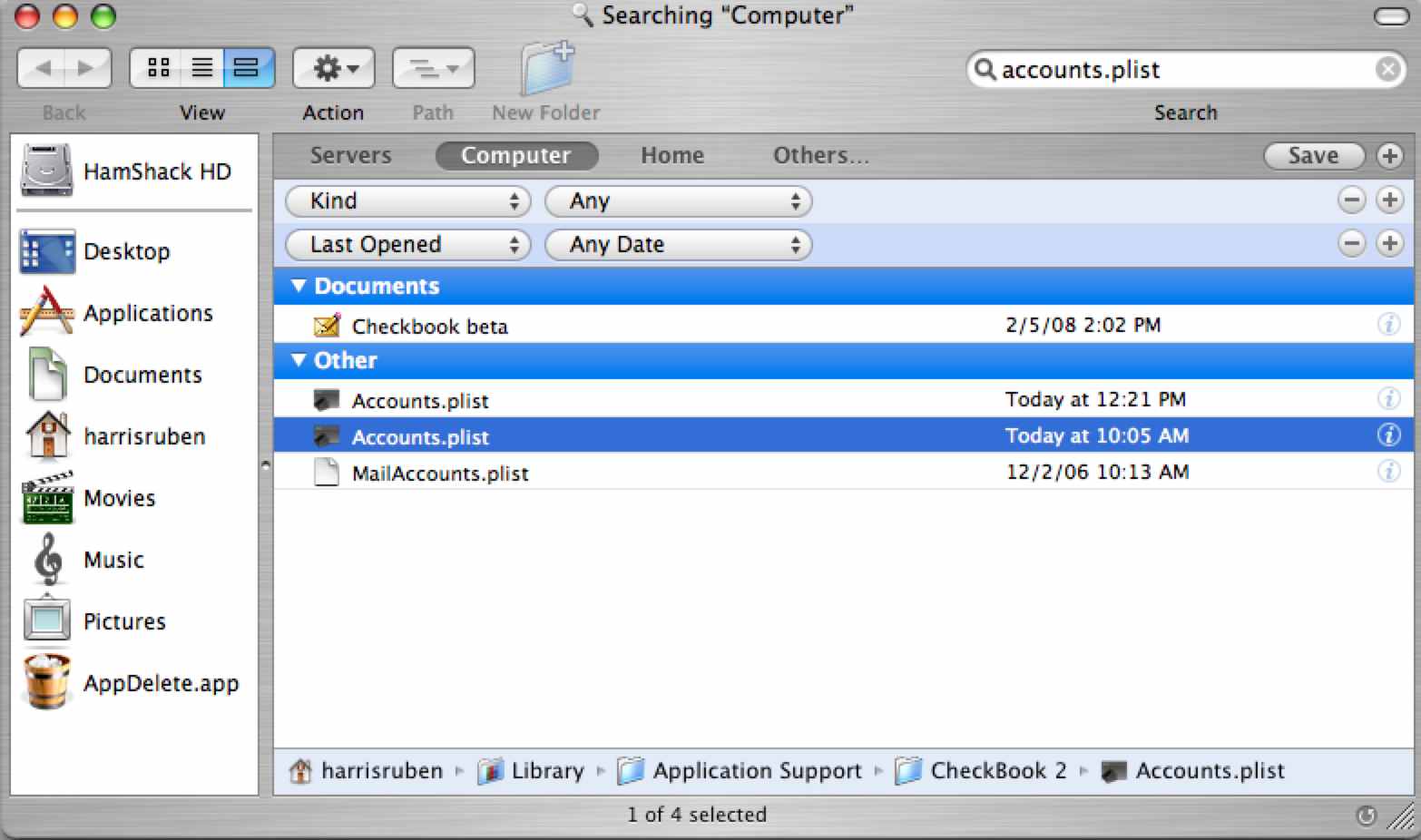
Task: Save the search with the Save button
Action: [1314, 155]
